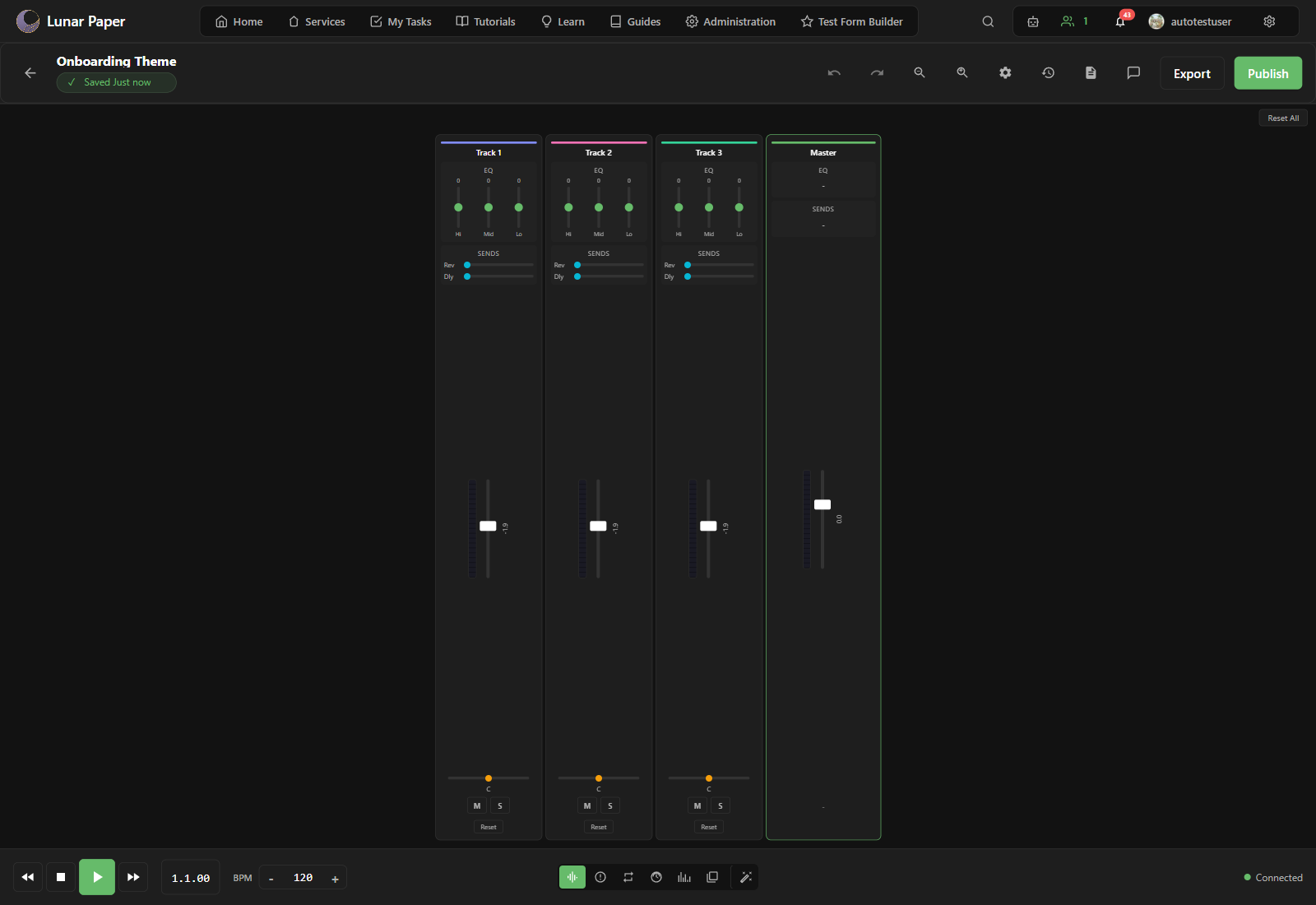Click Track 2 pan slider knob
Image resolution: width=1316 pixels, height=905 pixels.
[x=599, y=778]
